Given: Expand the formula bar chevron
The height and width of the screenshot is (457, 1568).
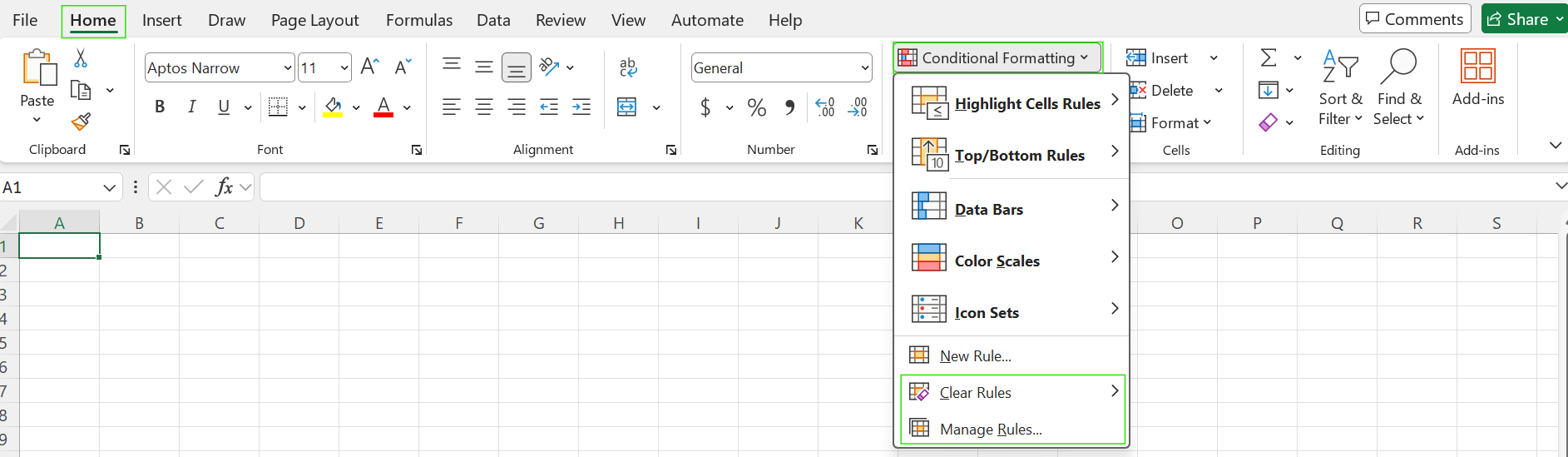Looking at the screenshot, I should pos(1561,186).
